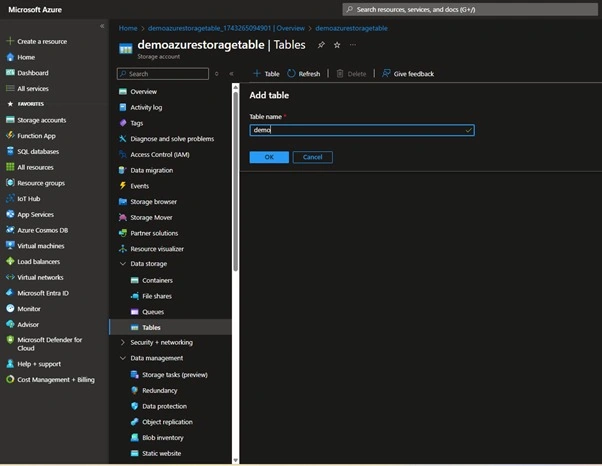Refresh the tables list
This screenshot has width=602, height=466.
[x=304, y=74]
